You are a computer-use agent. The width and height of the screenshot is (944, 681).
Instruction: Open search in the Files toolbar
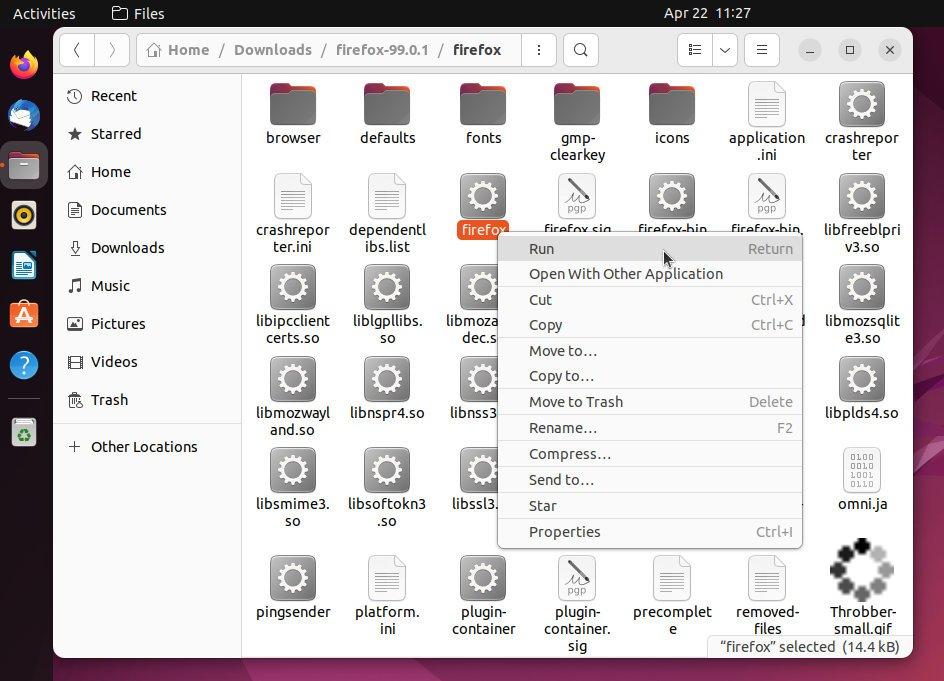pos(580,49)
